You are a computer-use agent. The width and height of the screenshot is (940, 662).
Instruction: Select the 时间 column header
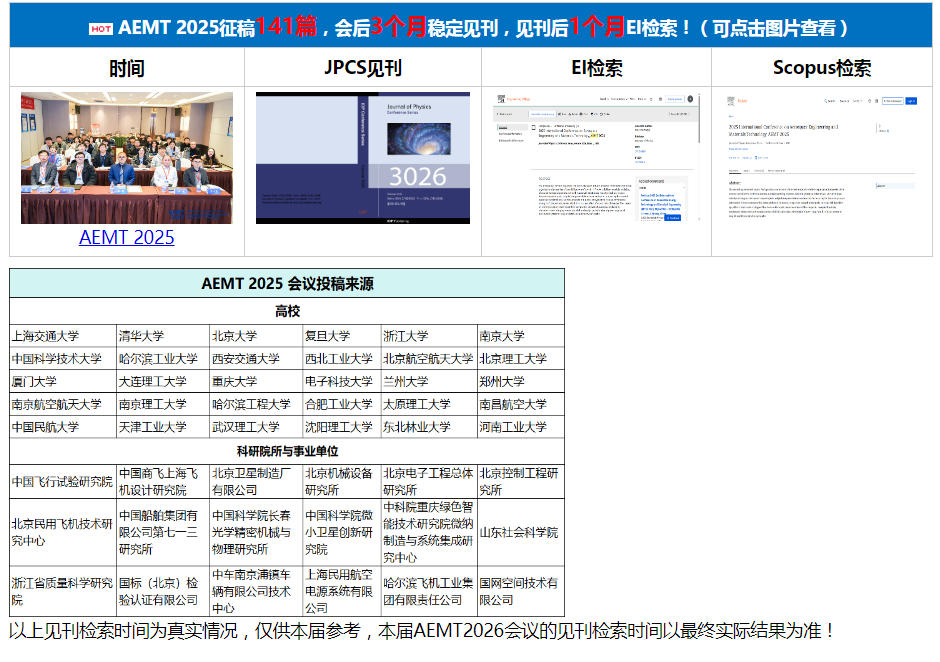point(126,68)
